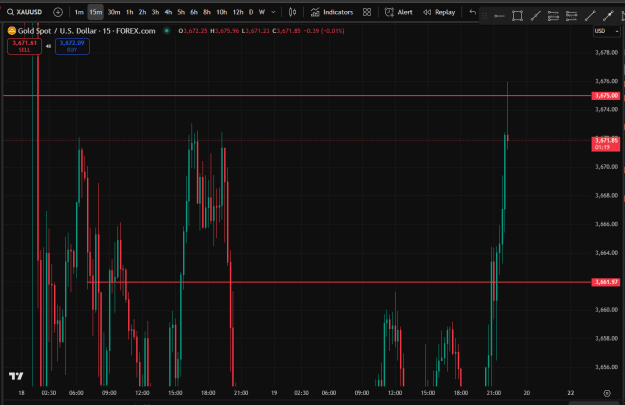Switch chart to 10h interval
625x405 pixels.
click(222, 12)
